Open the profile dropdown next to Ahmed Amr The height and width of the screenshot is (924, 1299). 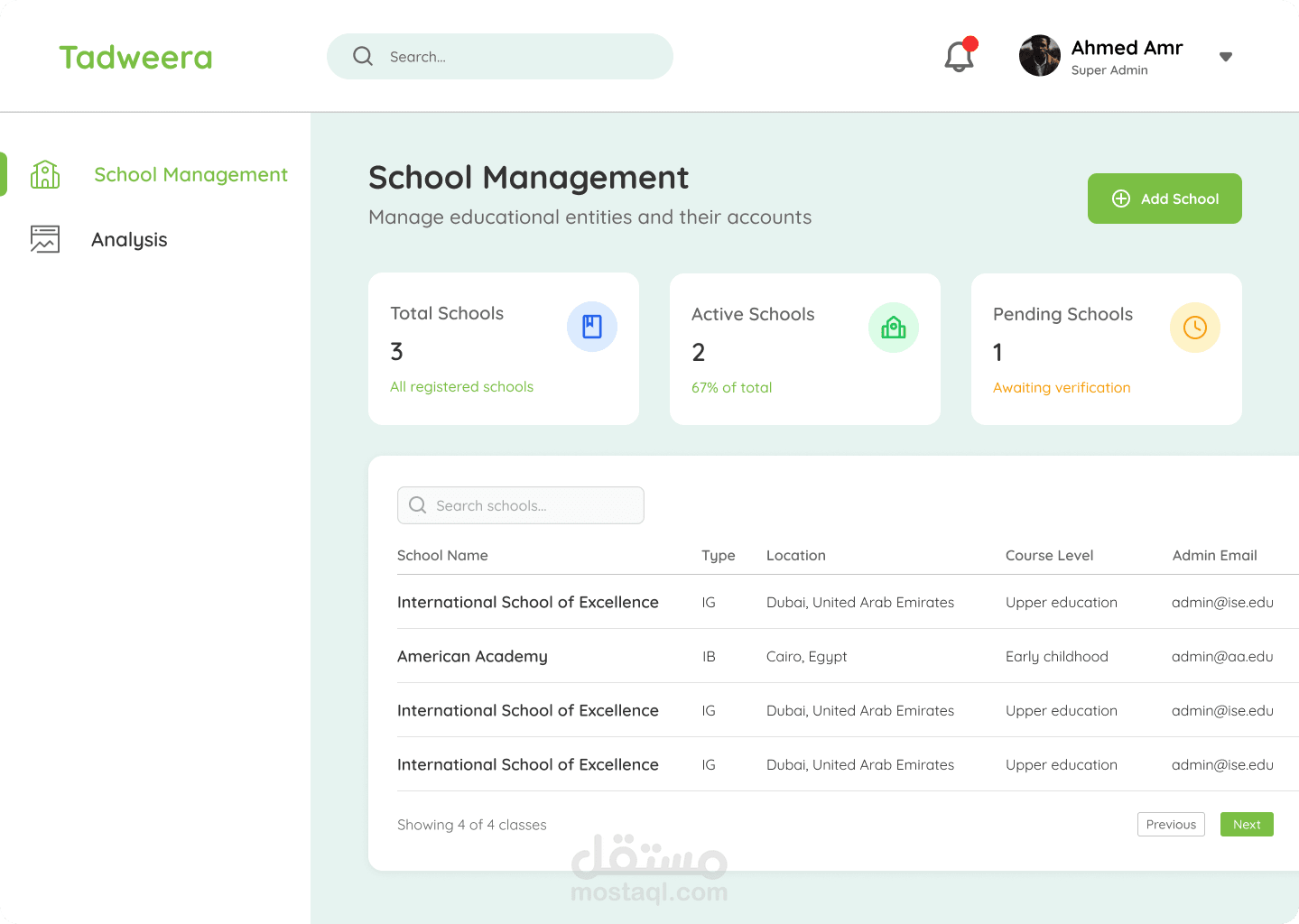point(1225,56)
